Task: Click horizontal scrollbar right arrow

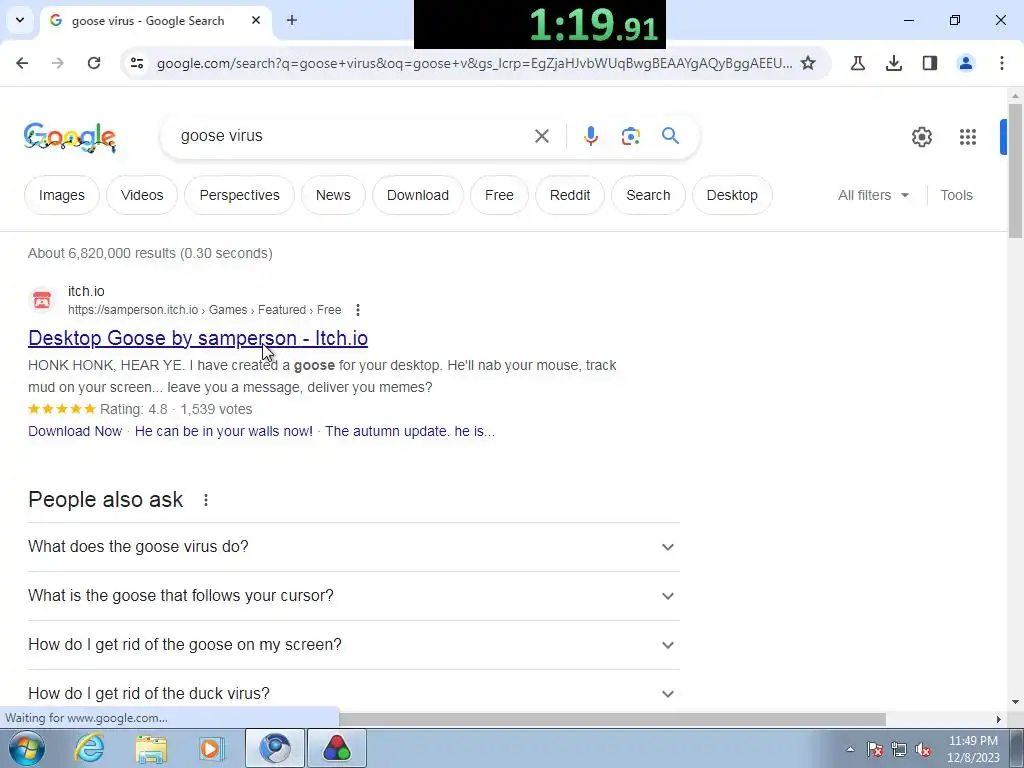Action: point(999,719)
